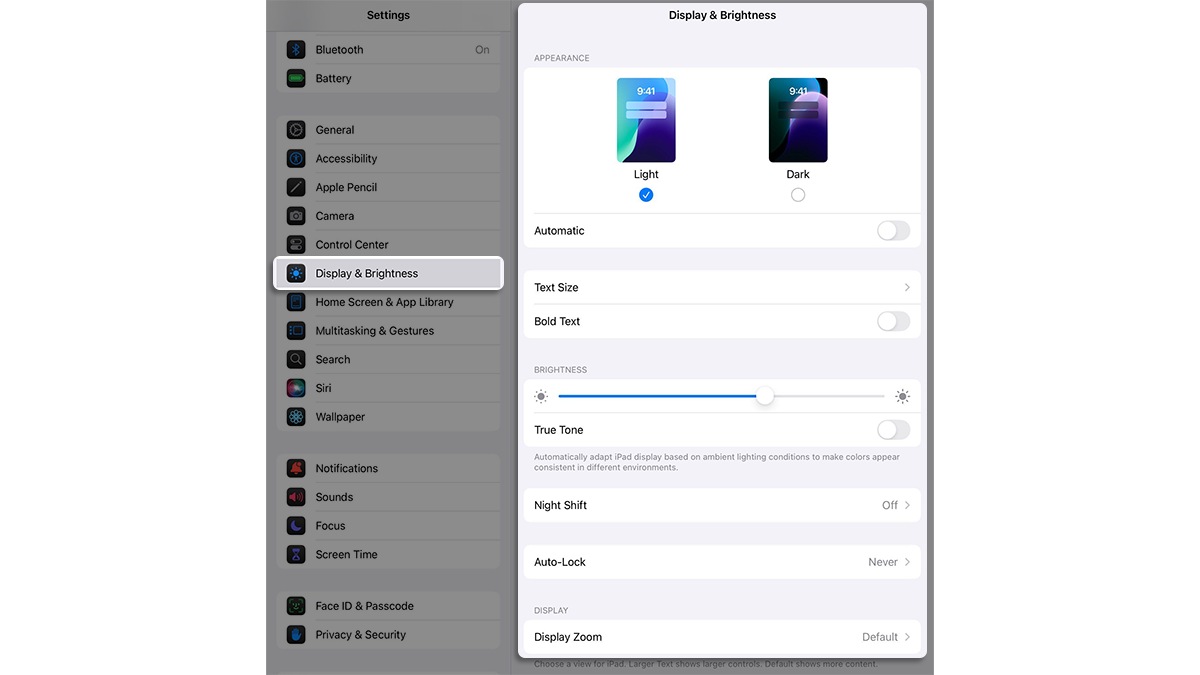
Task: Turn on the True Tone switch
Action: tap(894, 430)
